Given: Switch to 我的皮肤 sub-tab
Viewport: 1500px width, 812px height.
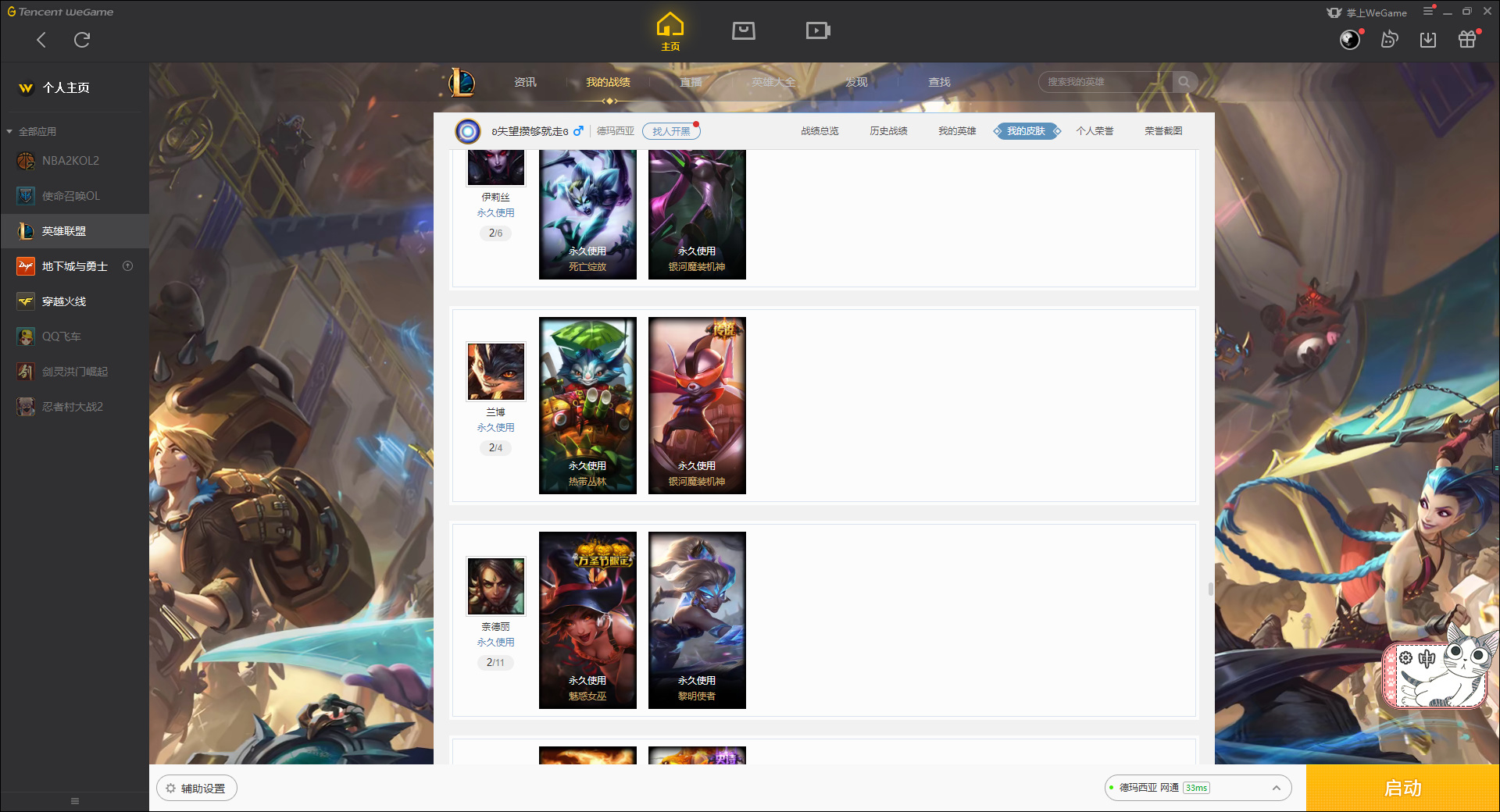Looking at the screenshot, I should (x=1026, y=131).
